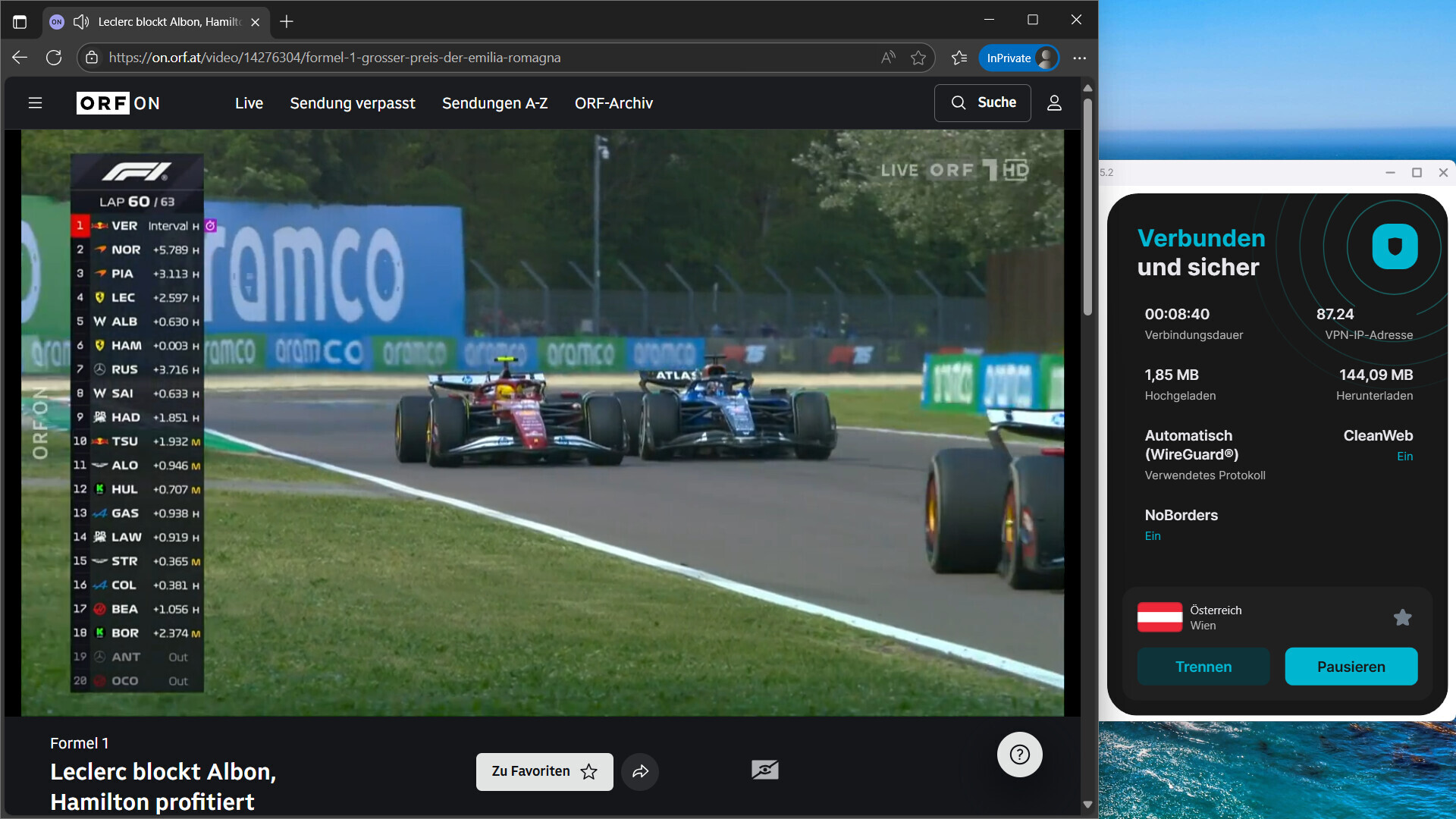This screenshot has width=1456, height=819.
Task: Open the browser favorites list button
Action: [x=959, y=58]
